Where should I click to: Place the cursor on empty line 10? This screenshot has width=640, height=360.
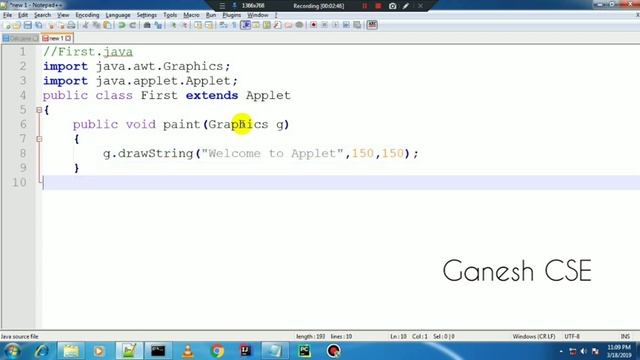(x=340, y=182)
